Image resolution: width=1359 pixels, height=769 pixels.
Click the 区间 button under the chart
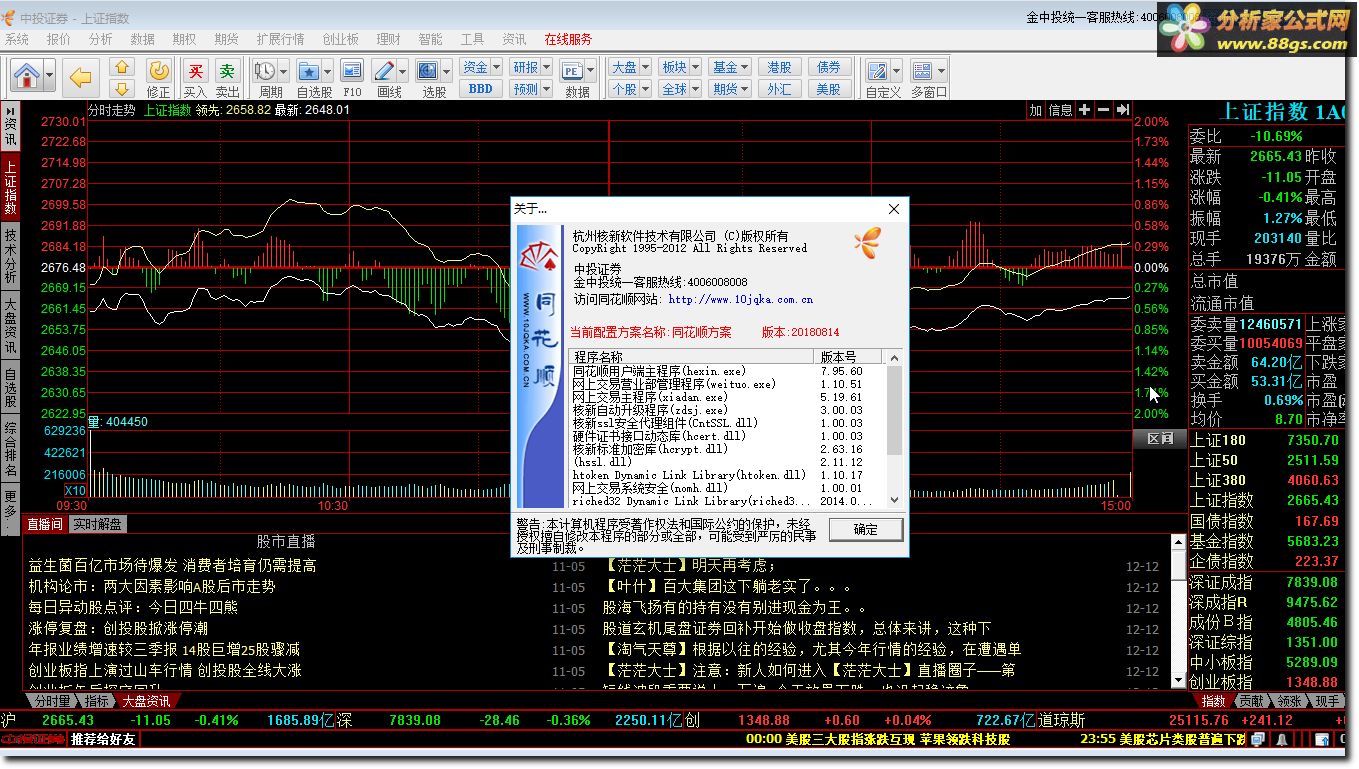1159,439
